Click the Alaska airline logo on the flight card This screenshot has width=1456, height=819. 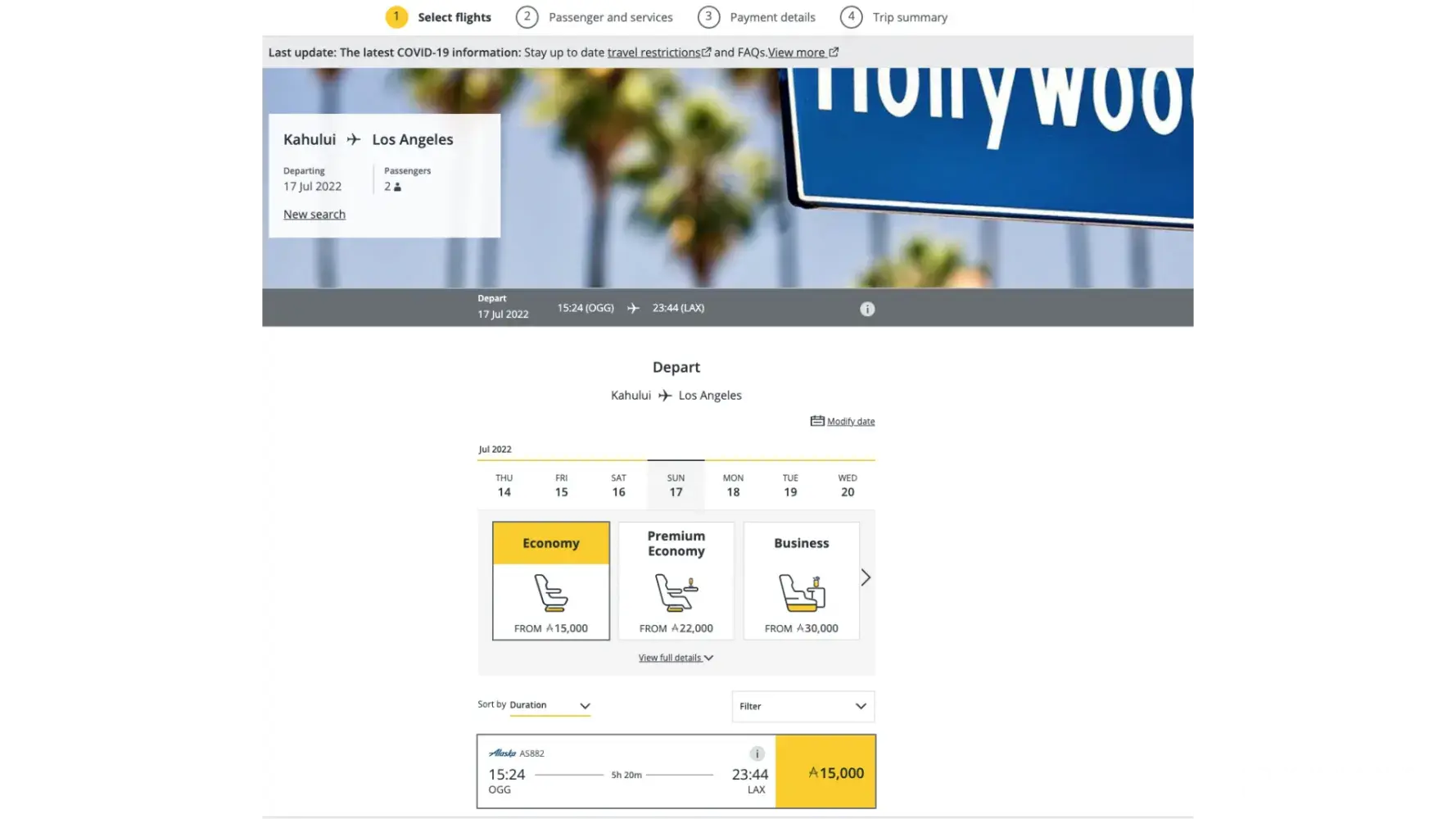(x=503, y=753)
